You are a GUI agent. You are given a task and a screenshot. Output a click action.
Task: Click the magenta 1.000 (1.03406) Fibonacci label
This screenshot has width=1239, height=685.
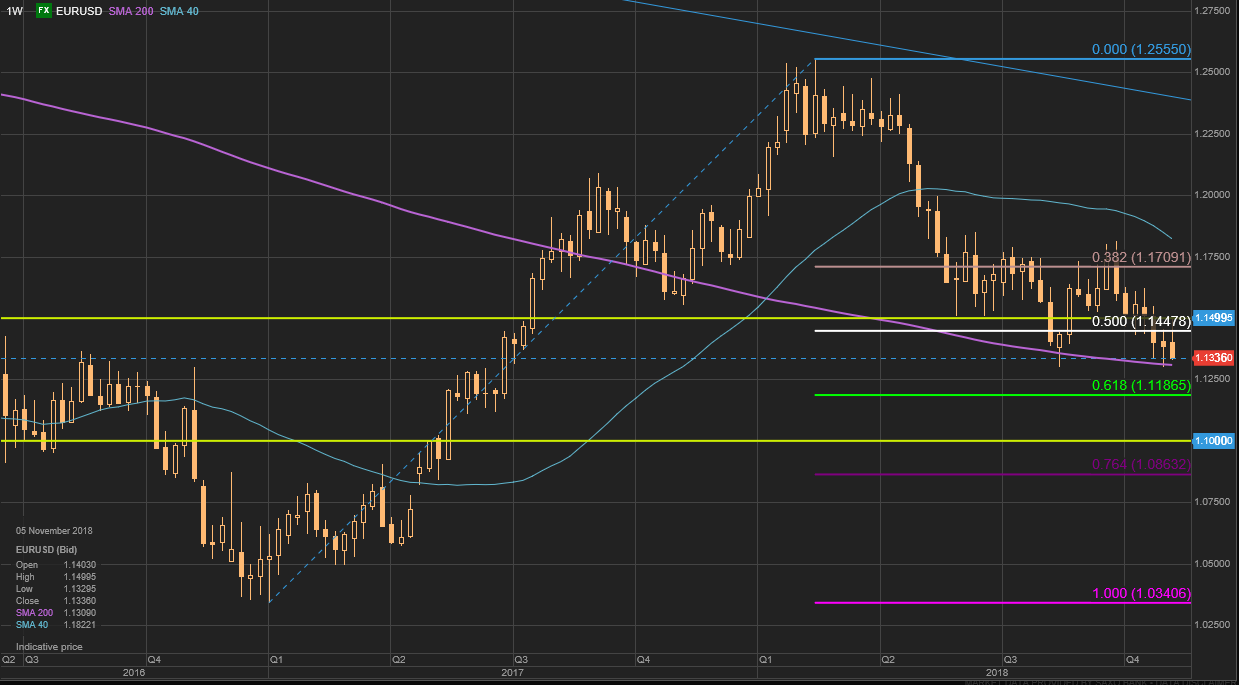1141,593
